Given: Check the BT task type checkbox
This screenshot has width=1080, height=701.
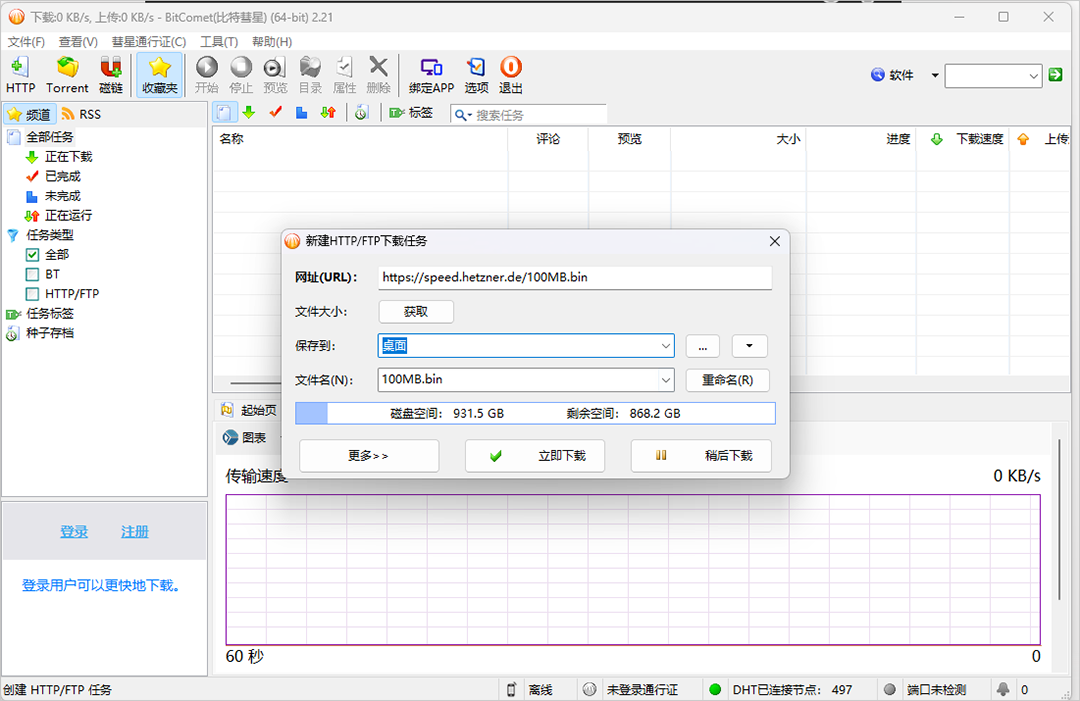Looking at the screenshot, I should tap(32, 274).
